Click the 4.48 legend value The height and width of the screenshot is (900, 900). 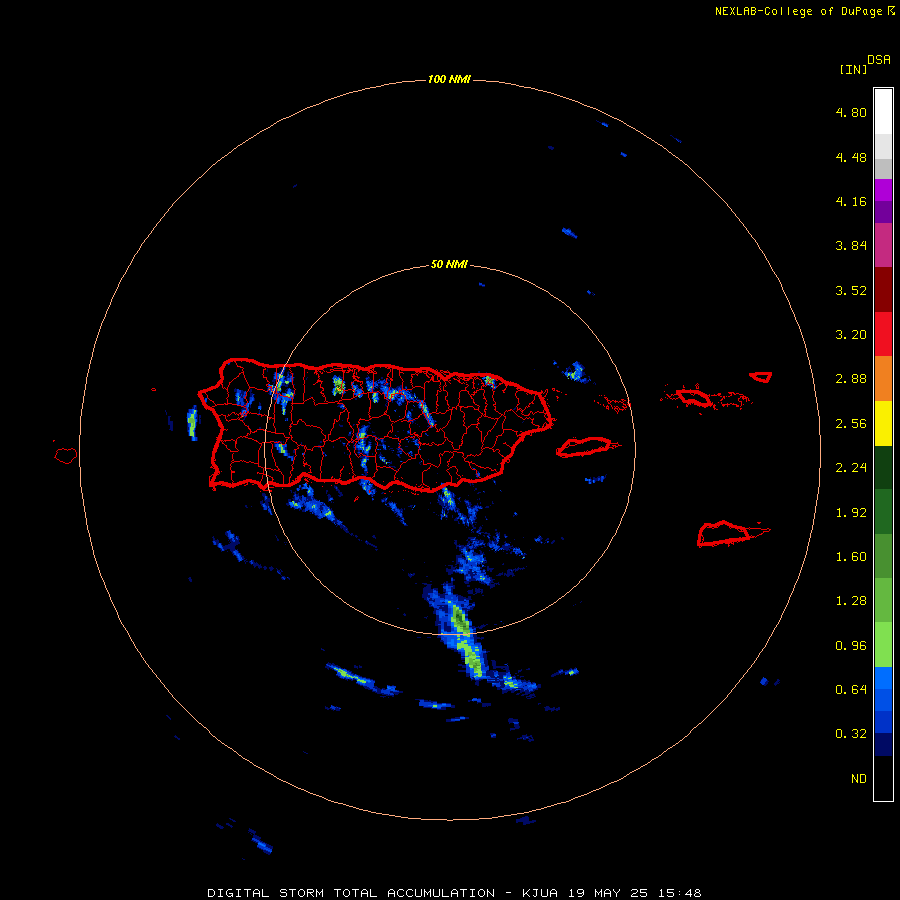click(x=851, y=157)
